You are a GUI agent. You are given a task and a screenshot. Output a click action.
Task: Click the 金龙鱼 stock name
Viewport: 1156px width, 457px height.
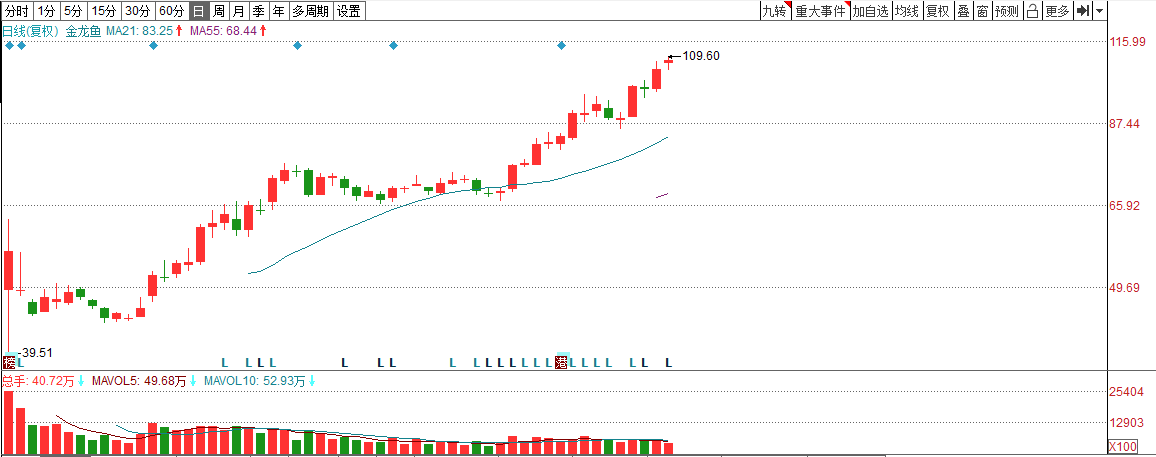coord(83,31)
